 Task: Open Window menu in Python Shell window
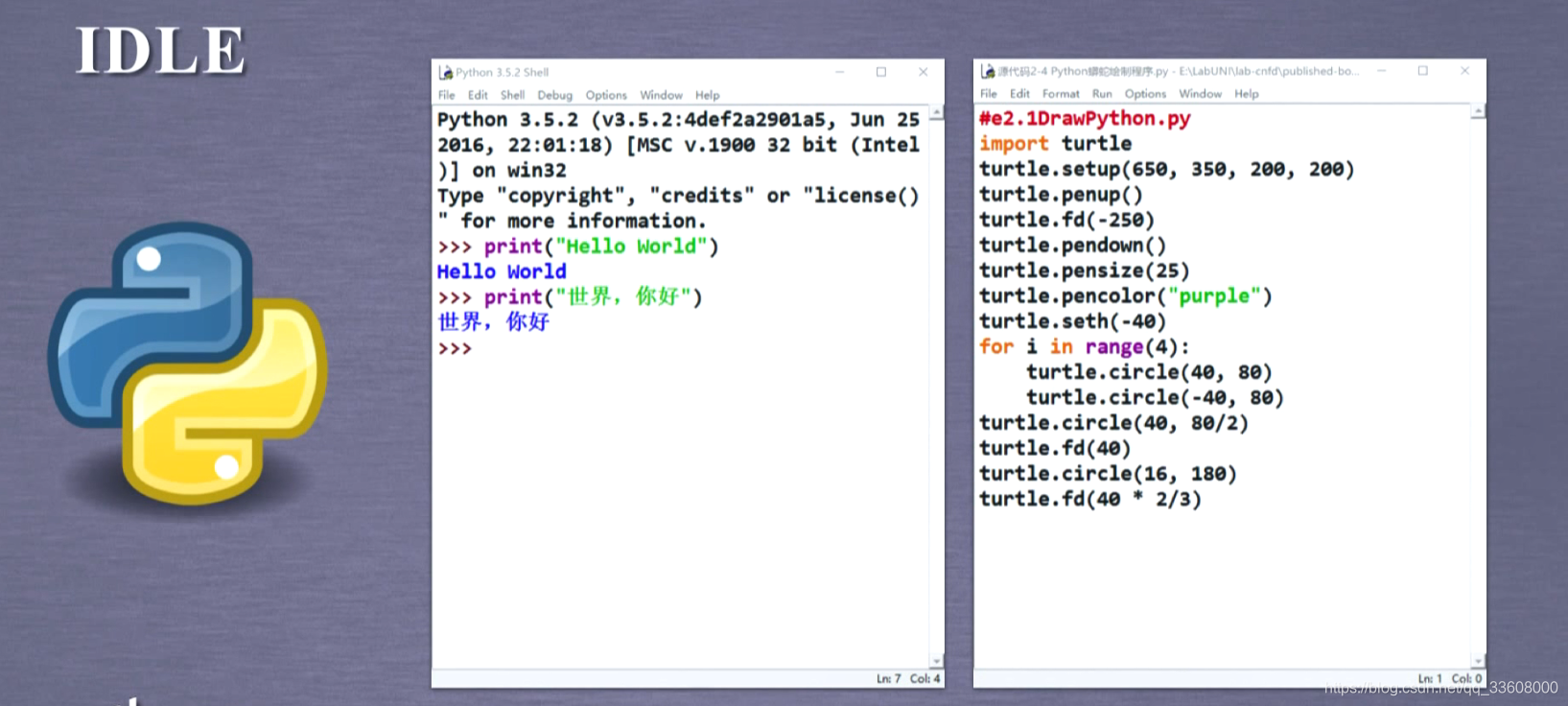[x=661, y=95]
